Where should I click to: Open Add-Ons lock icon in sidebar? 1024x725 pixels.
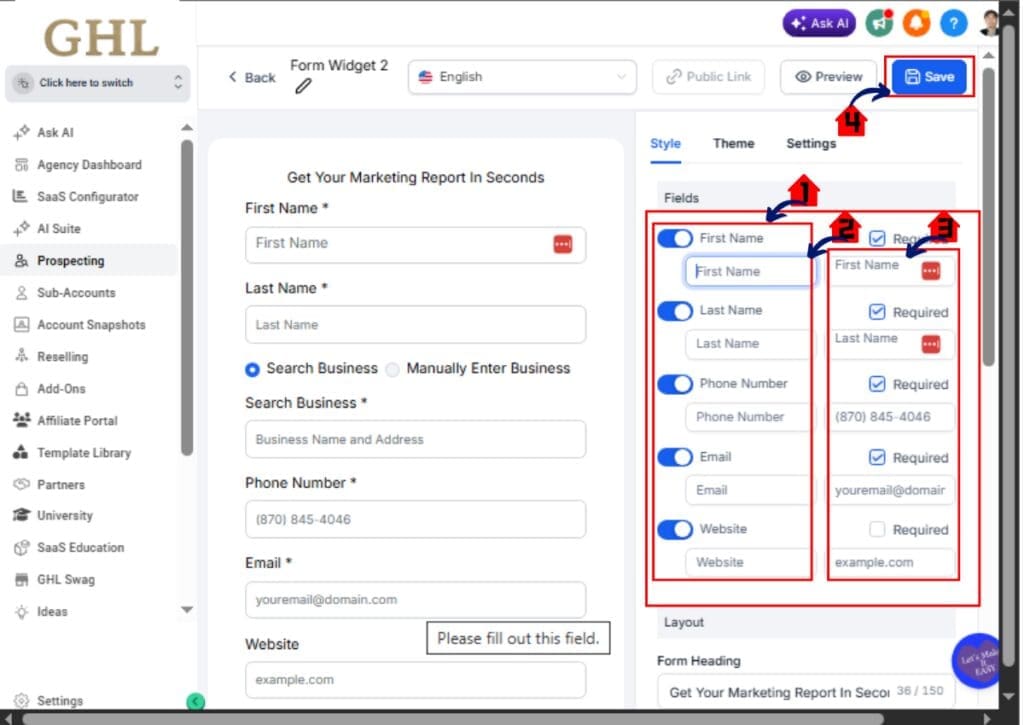click(22, 389)
